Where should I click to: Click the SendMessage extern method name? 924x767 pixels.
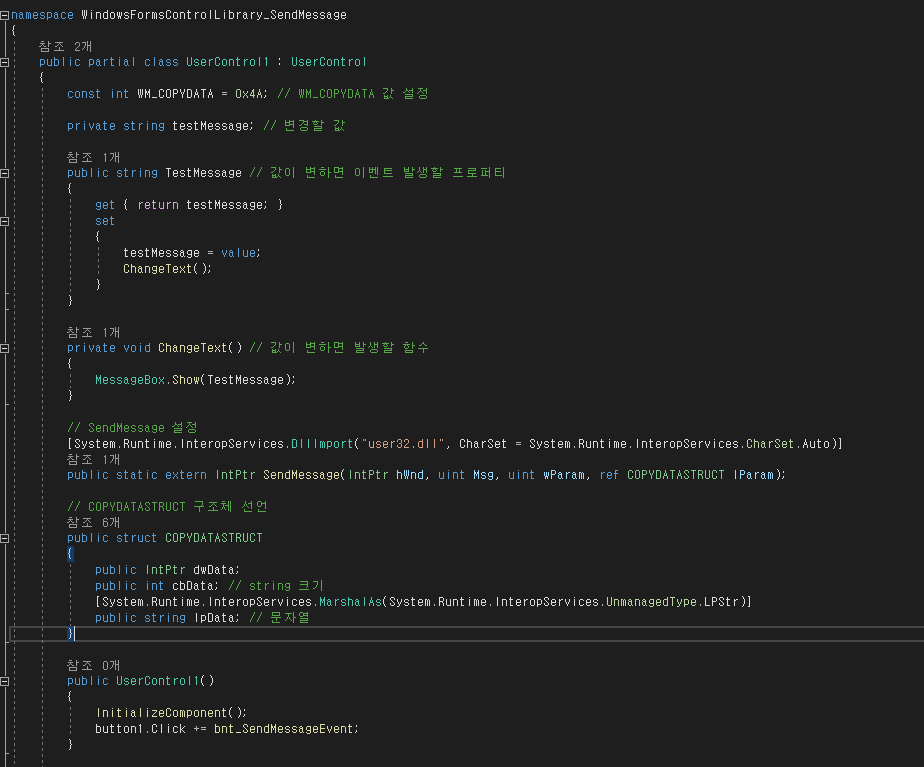coord(302,475)
